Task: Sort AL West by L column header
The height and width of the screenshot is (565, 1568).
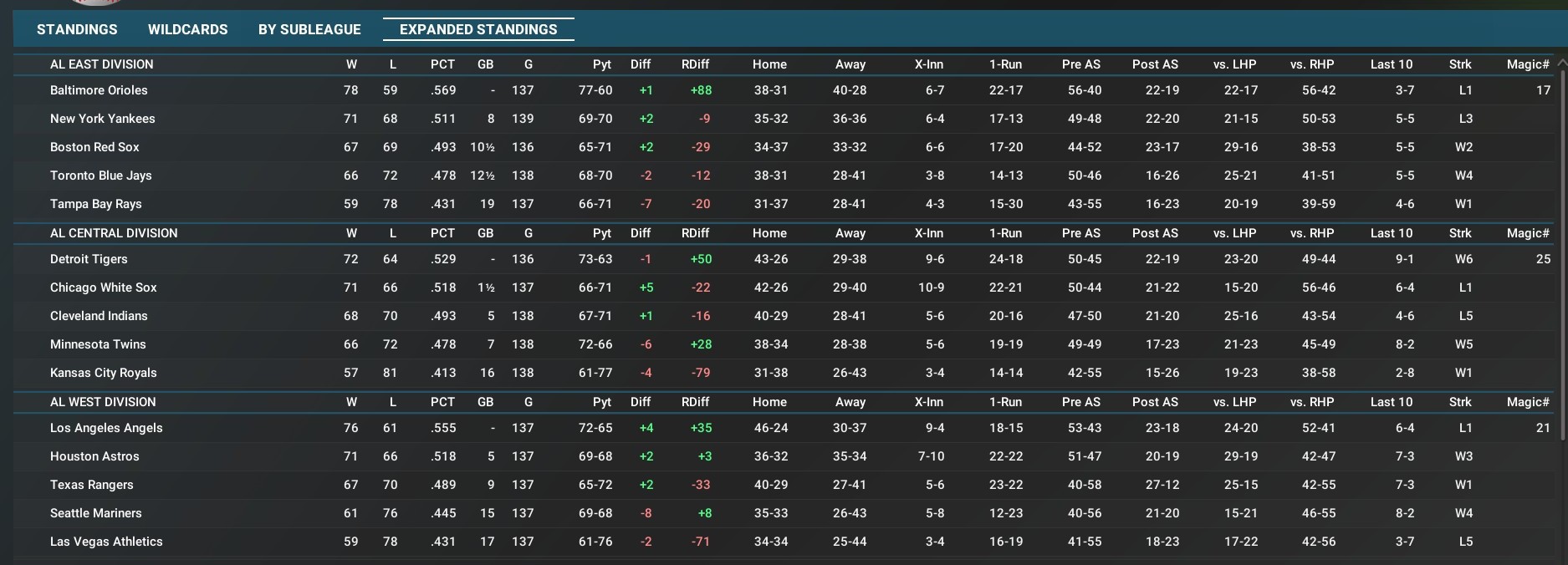Action: (393, 402)
